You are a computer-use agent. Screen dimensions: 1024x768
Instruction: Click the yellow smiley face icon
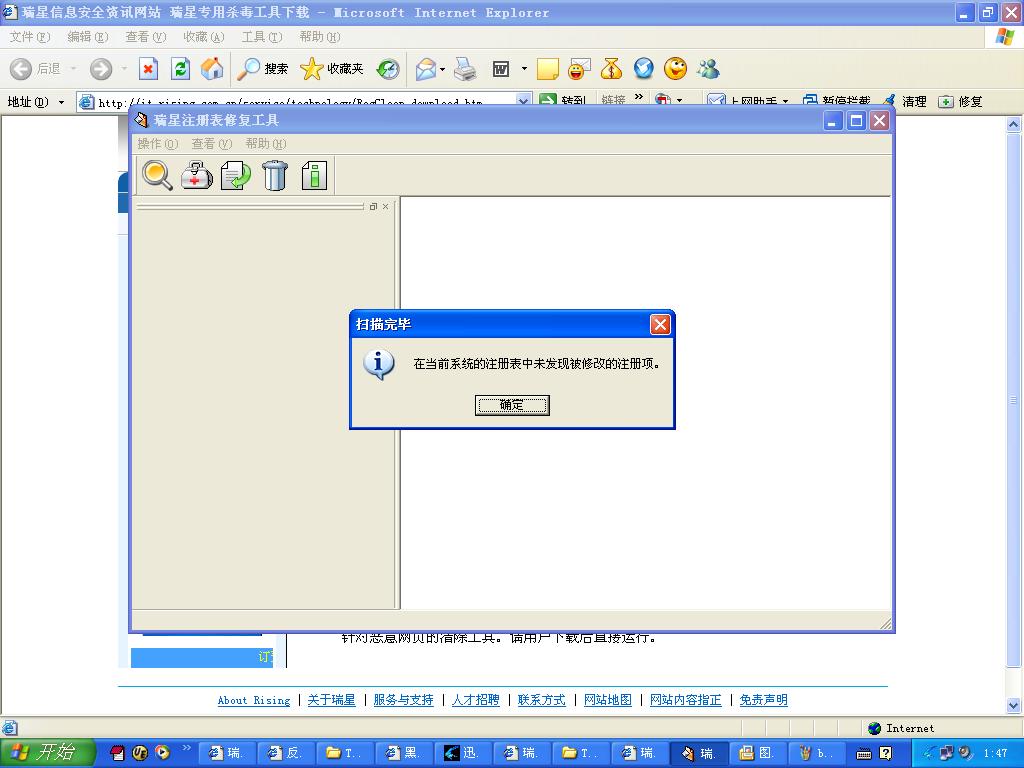click(x=675, y=69)
